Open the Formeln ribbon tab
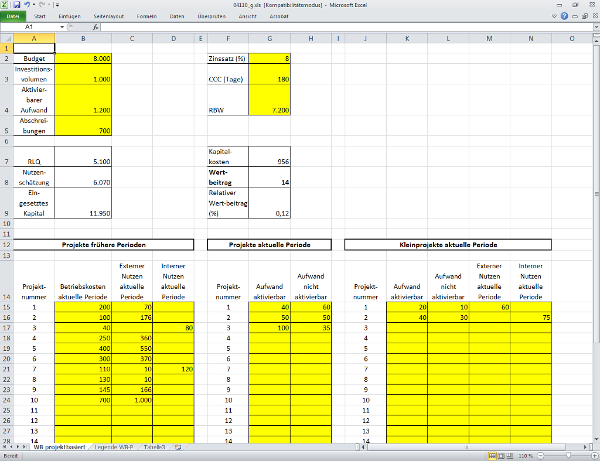This screenshot has height=461, width=600. click(148, 17)
